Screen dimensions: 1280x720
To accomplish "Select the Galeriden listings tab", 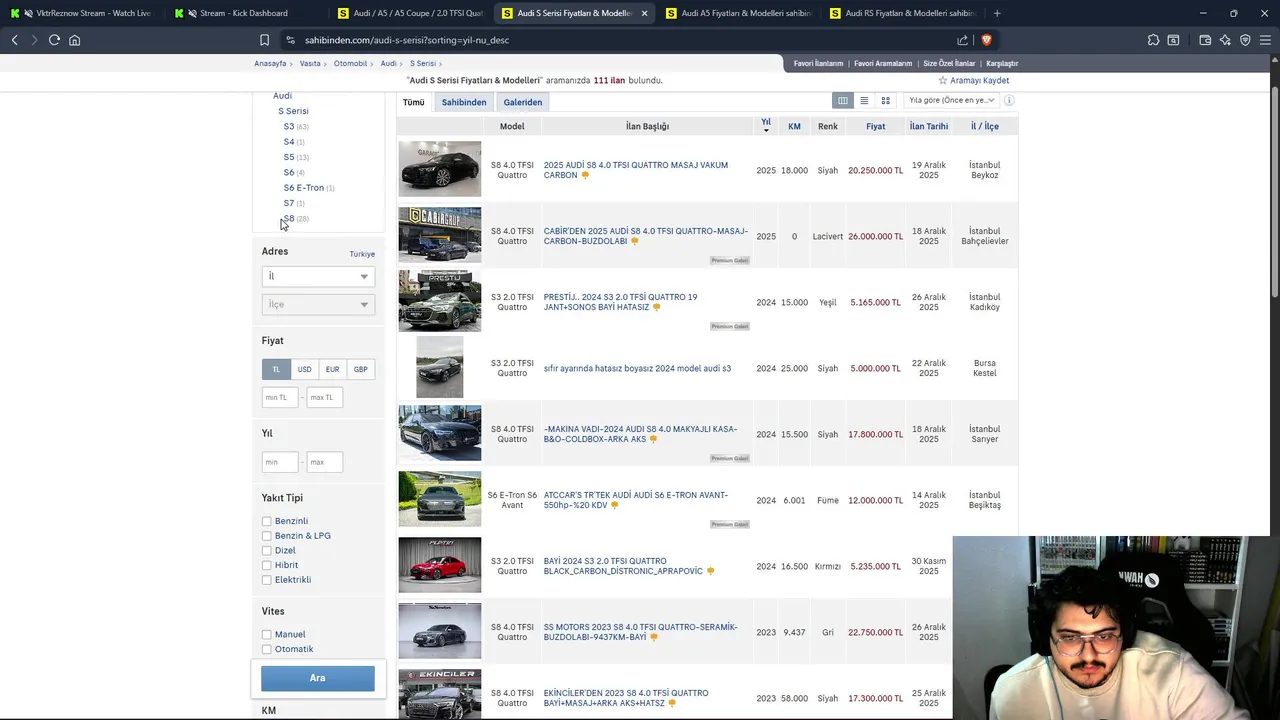I will click(x=523, y=102).
